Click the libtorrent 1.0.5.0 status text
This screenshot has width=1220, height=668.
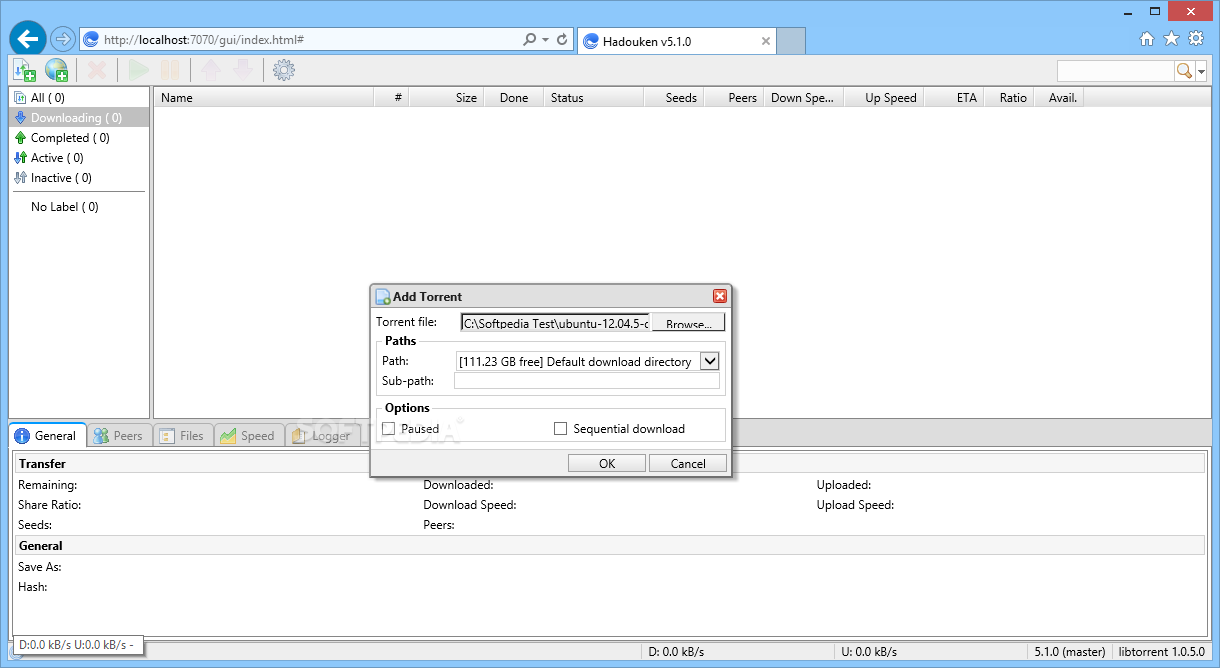point(1163,652)
